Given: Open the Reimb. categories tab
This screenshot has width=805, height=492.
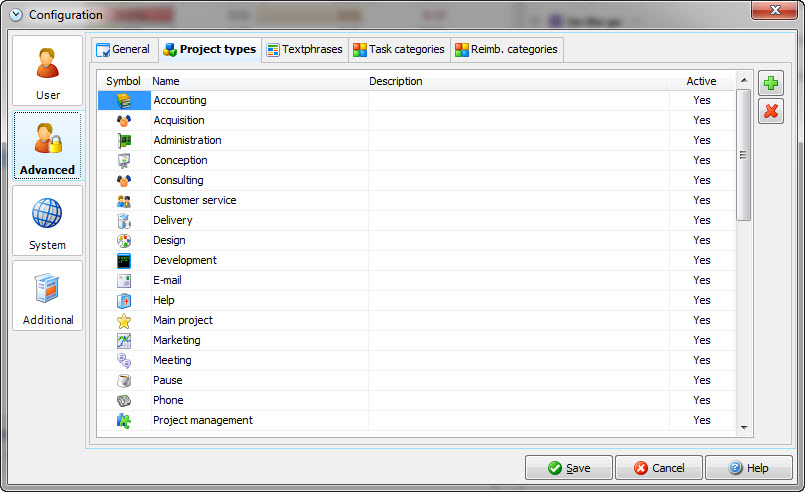Looking at the screenshot, I should point(507,49).
